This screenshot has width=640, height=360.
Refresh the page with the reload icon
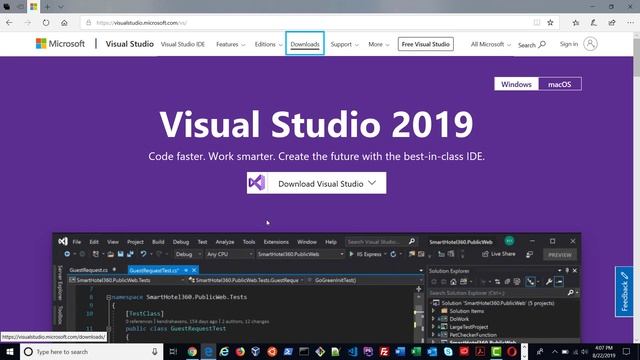46,23
